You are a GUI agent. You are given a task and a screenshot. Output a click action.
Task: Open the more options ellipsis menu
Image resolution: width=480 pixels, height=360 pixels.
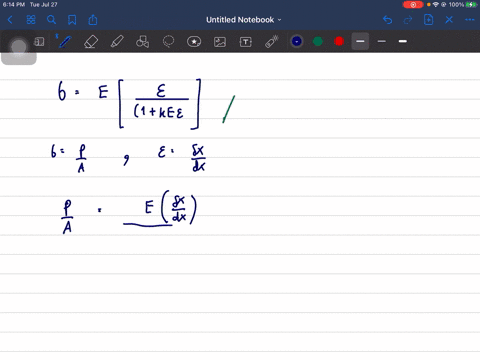470,20
